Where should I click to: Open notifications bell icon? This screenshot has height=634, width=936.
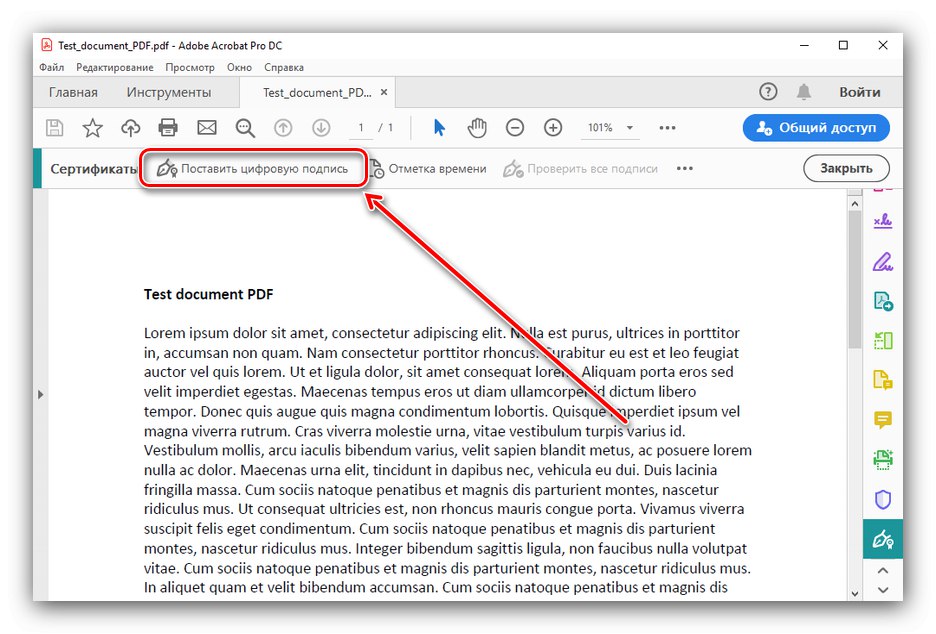(x=804, y=92)
